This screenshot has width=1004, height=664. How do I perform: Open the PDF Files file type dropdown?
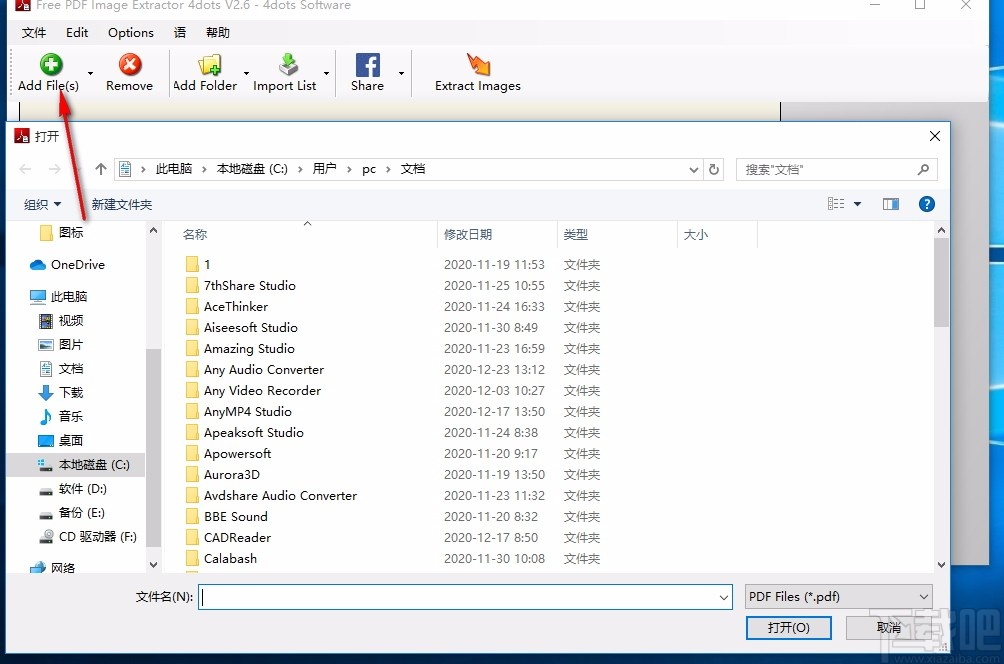click(837, 597)
